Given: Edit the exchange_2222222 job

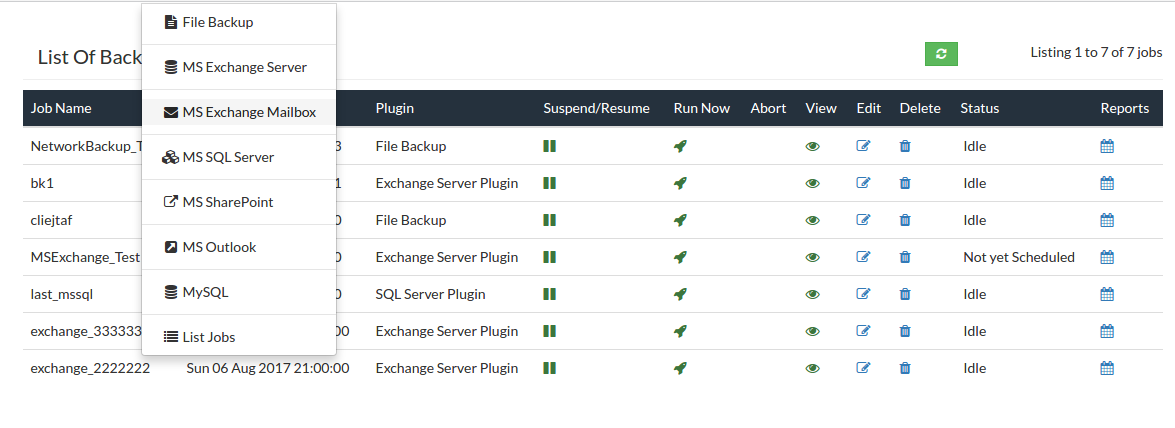Looking at the screenshot, I should 863,368.
